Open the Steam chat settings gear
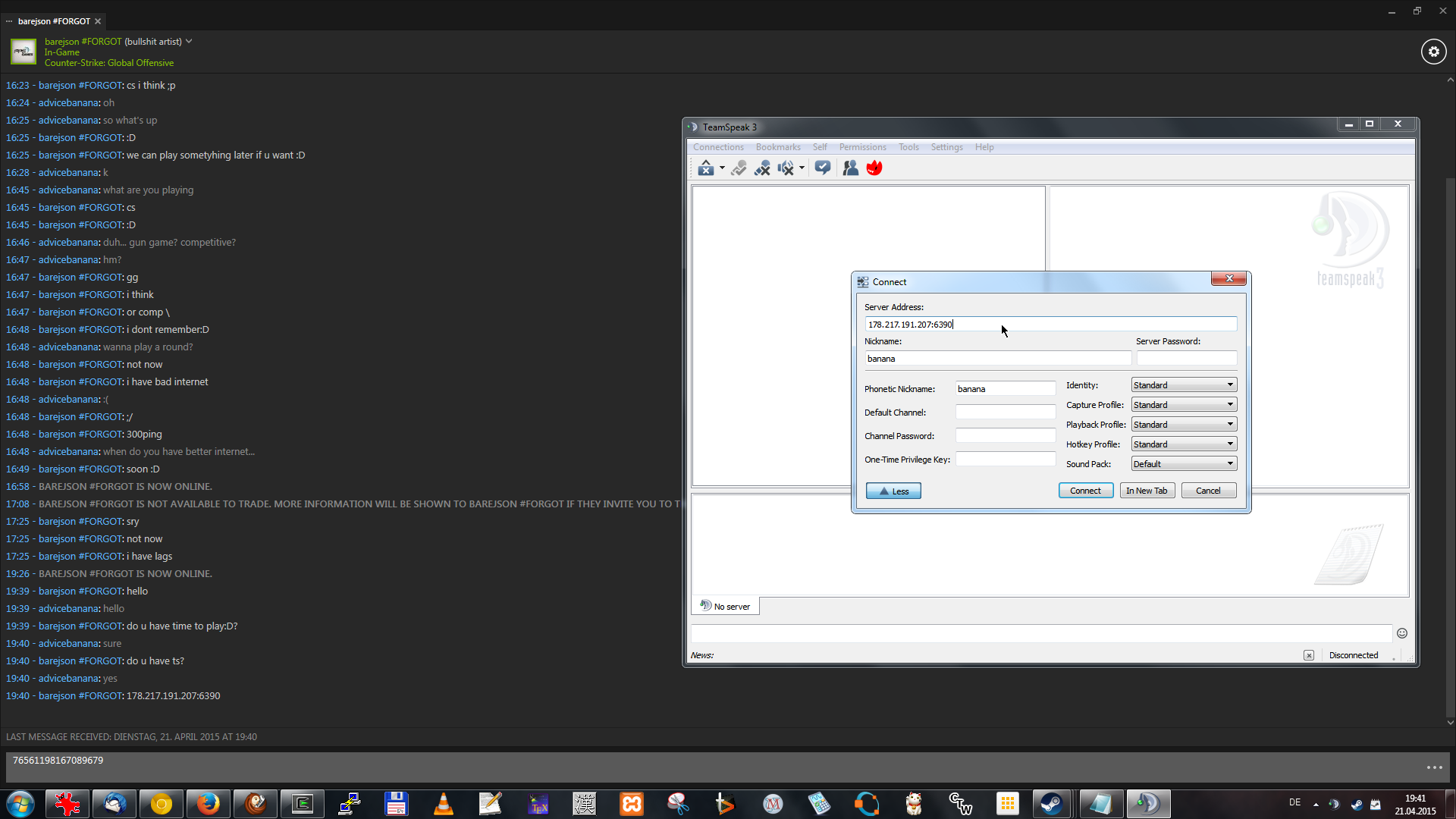 click(x=1433, y=52)
